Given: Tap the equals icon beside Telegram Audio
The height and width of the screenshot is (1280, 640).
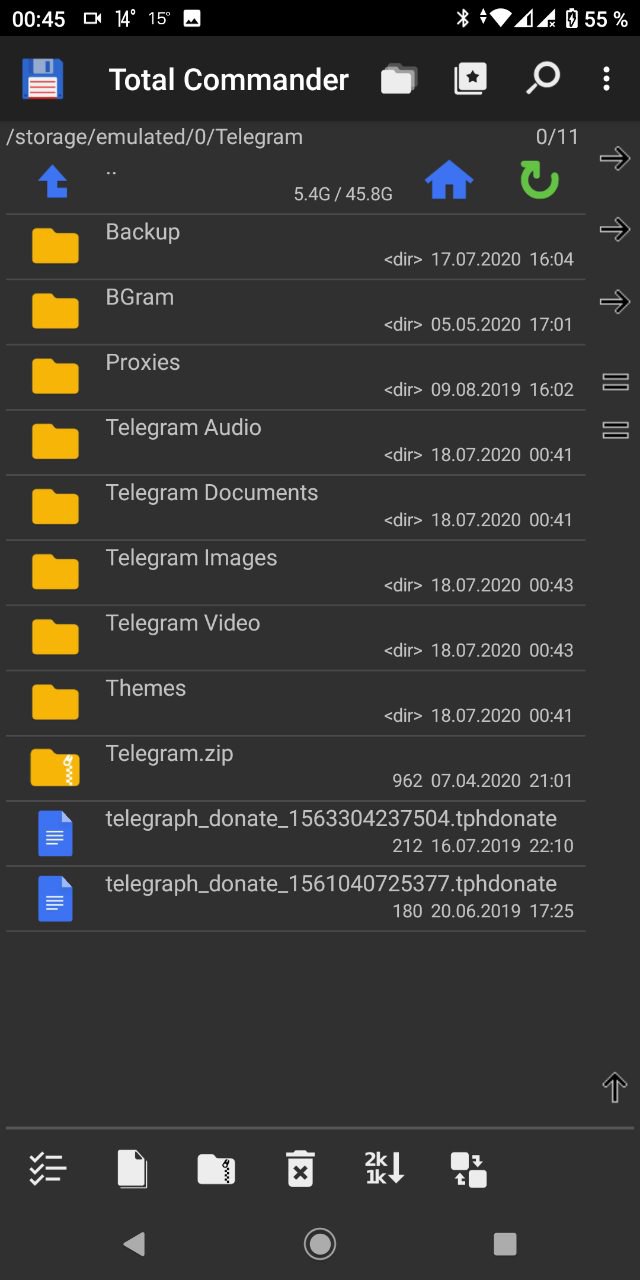Looking at the screenshot, I should [x=615, y=430].
